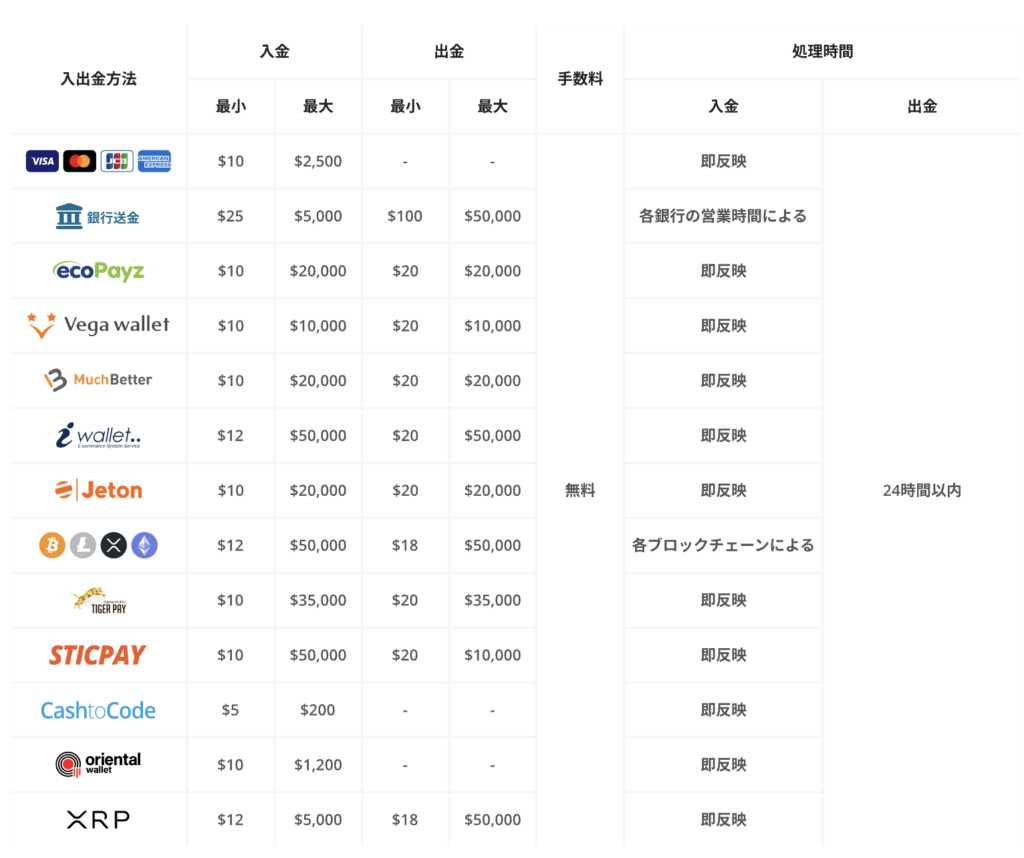
Task: Click the 入出金方法 column header
Action: coord(99,79)
